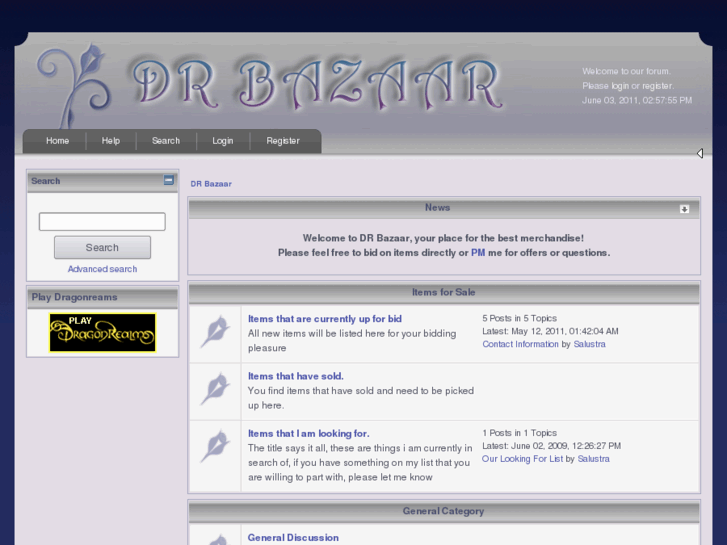This screenshot has width=727, height=545.
Task: Open the General Discussion board
Action: tap(293, 538)
